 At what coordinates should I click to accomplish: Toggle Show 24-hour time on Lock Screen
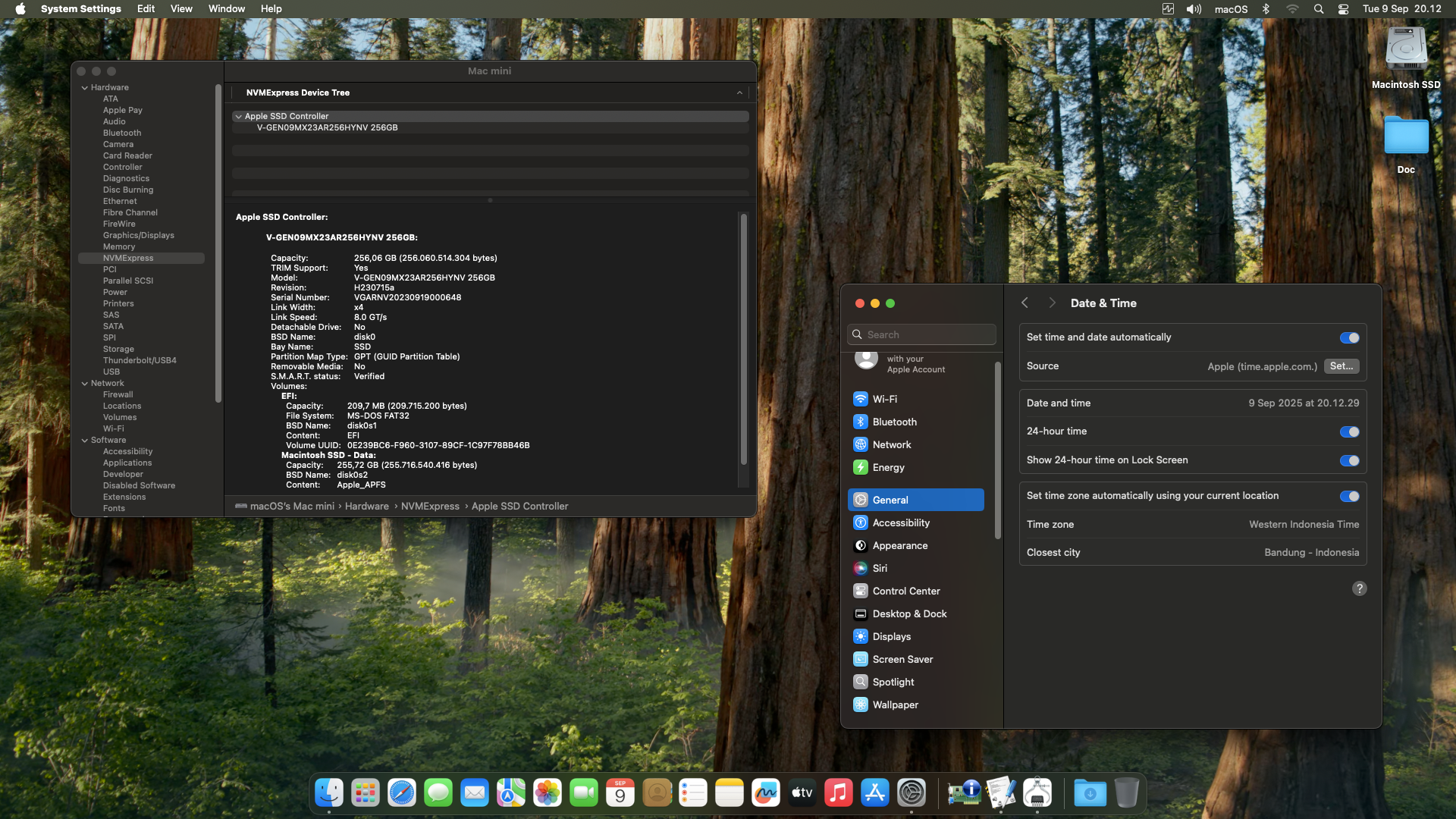(1349, 460)
